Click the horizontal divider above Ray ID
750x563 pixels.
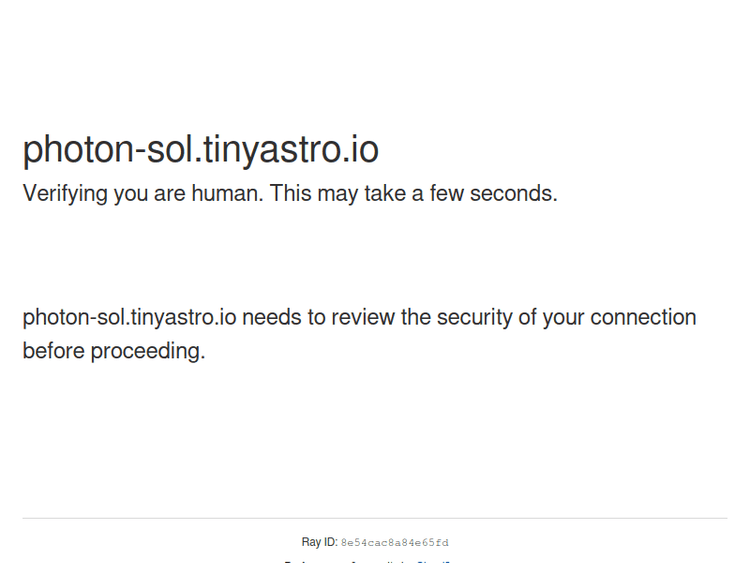[x=374, y=518]
